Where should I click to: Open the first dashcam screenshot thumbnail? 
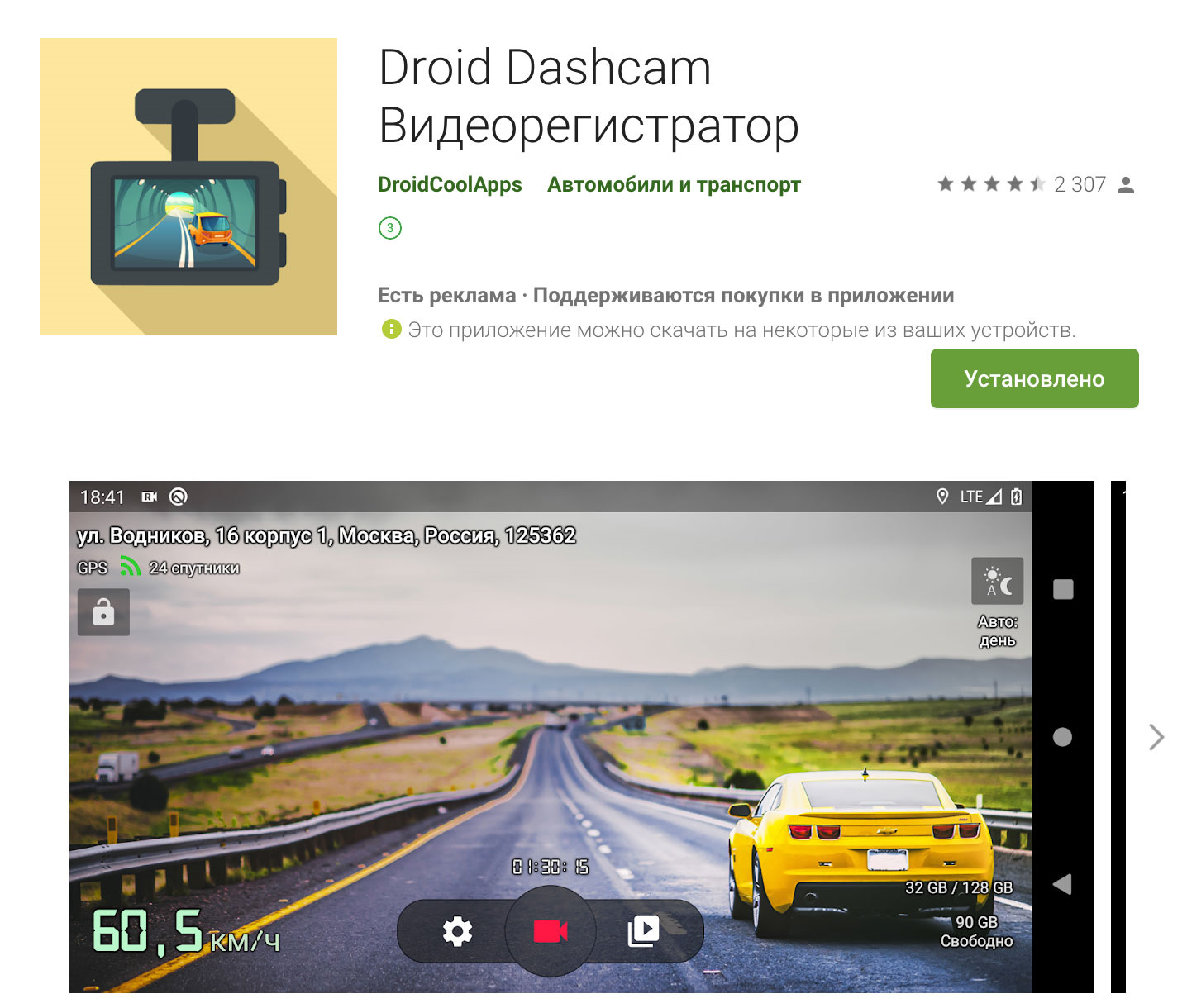click(582, 737)
